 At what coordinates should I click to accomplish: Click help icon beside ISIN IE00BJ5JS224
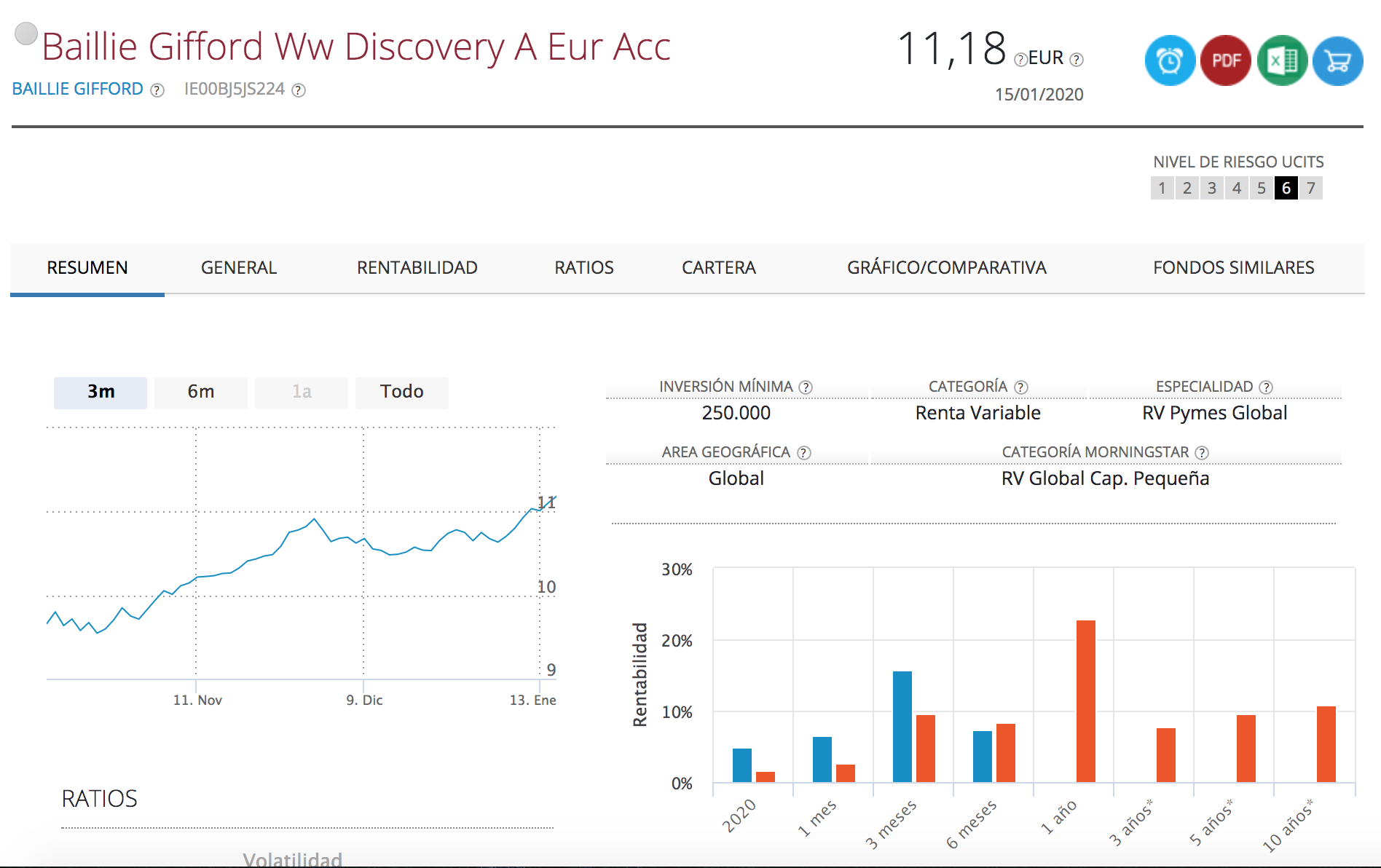point(299,90)
